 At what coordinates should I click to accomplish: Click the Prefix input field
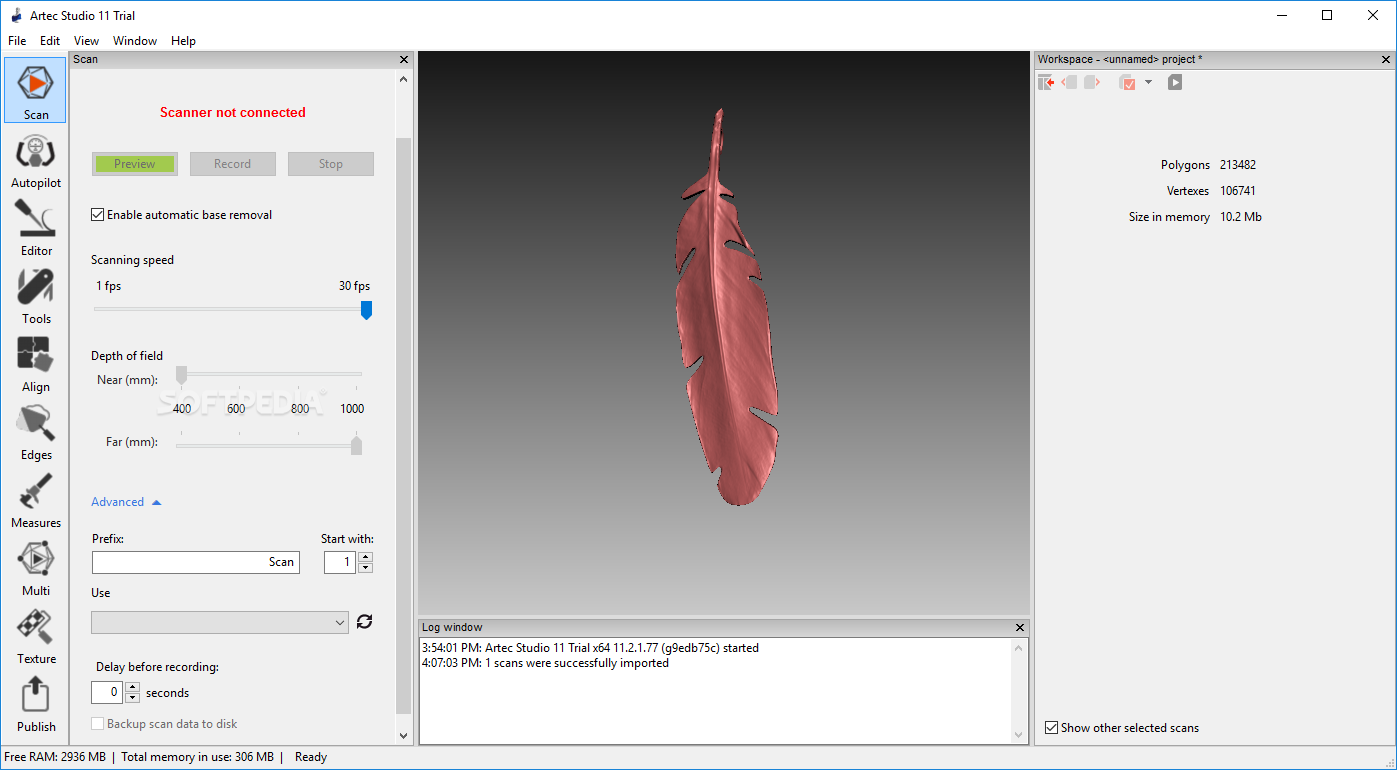196,562
